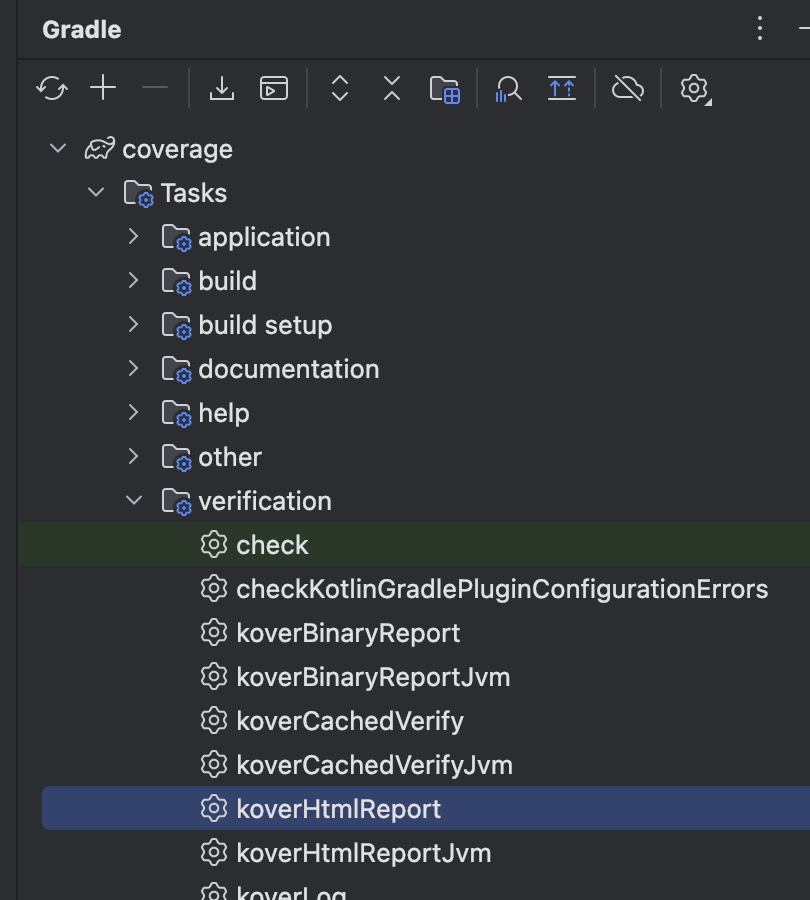
Task: Select the koverBinaryReportJvm task
Action: pos(373,677)
